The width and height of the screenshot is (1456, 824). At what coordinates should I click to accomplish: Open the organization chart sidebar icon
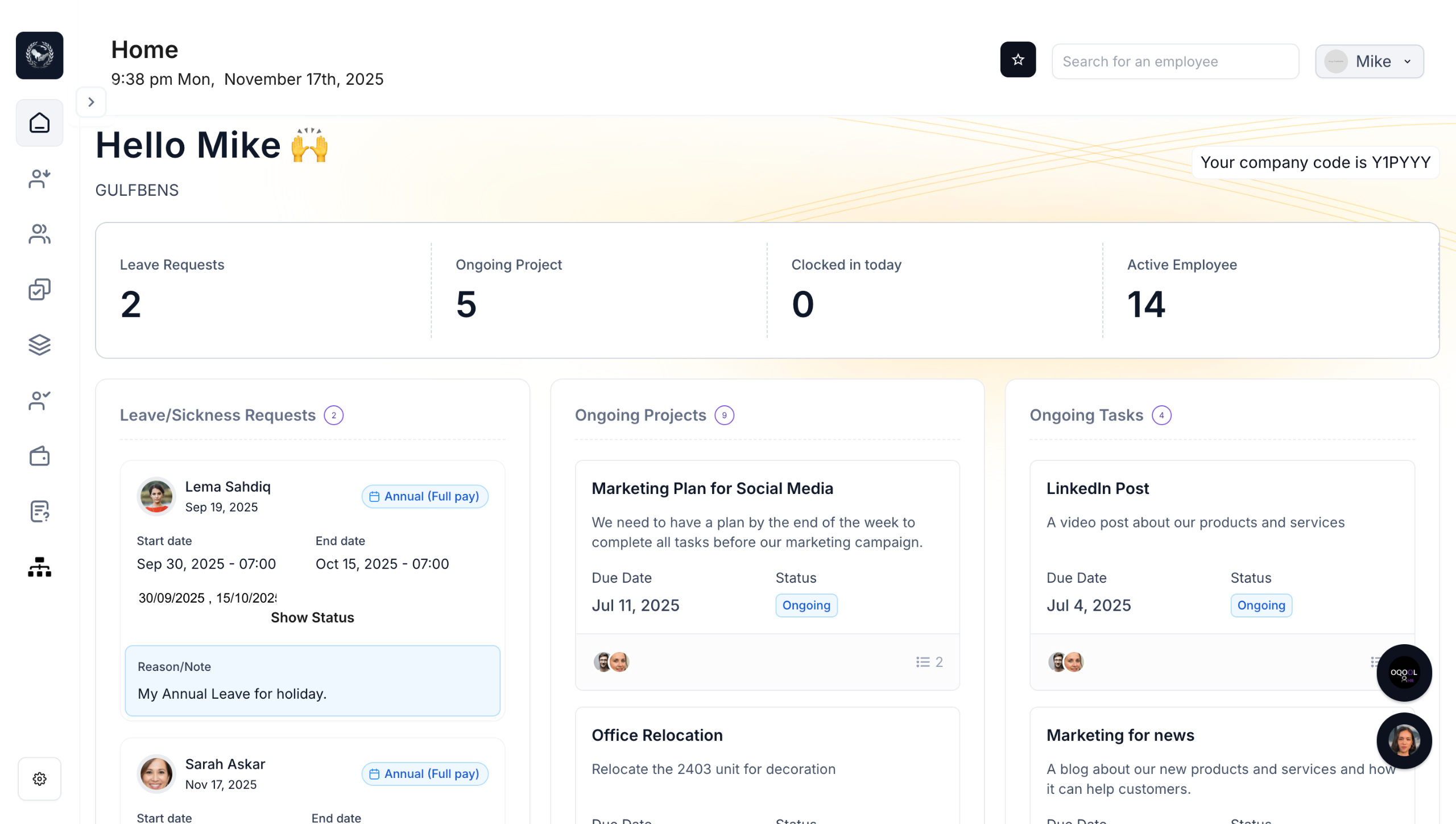pos(39,567)
